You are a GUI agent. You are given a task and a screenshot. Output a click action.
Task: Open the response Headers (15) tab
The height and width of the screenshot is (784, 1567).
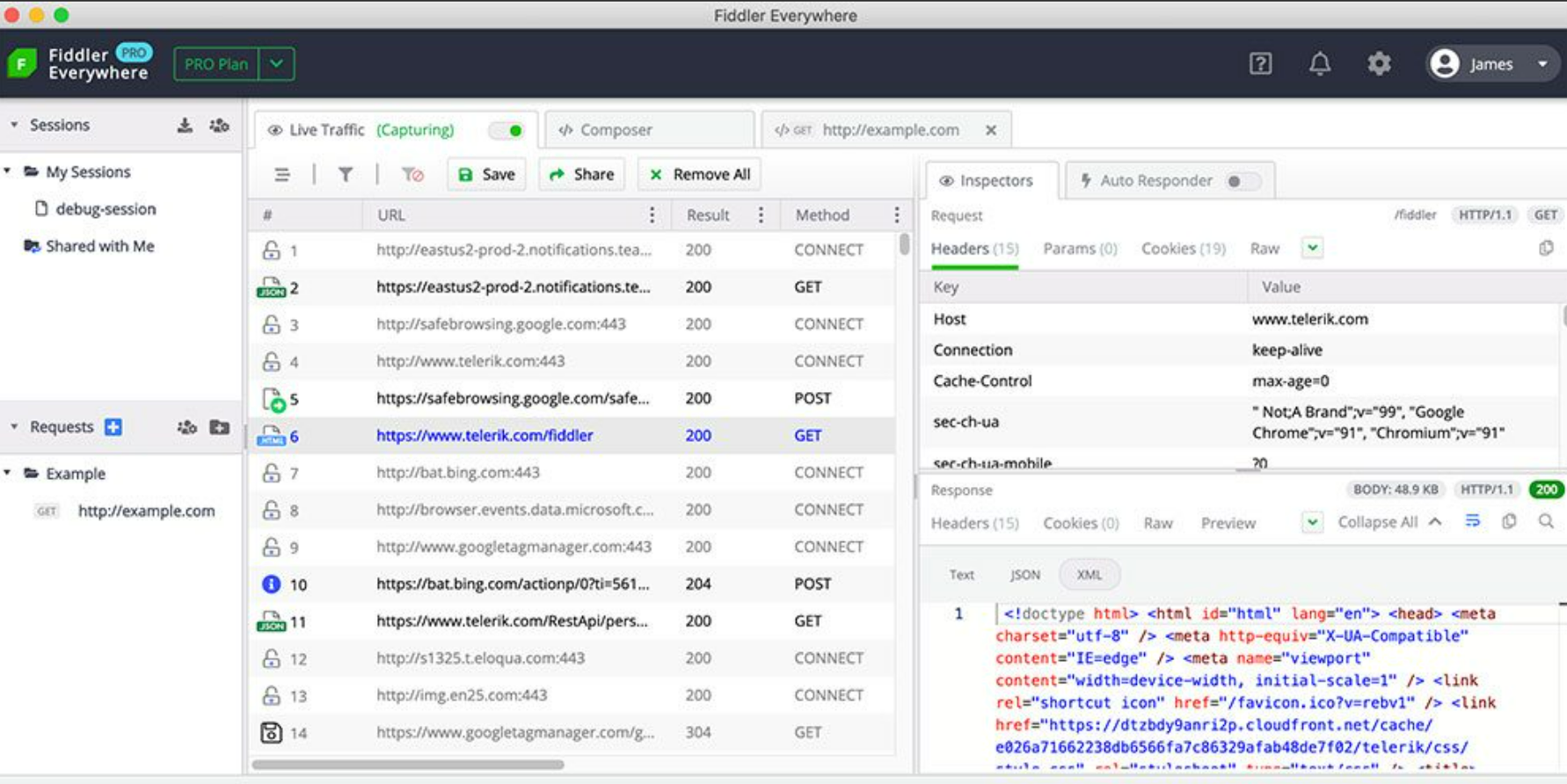pyautogui.click(x=974, y=523)
